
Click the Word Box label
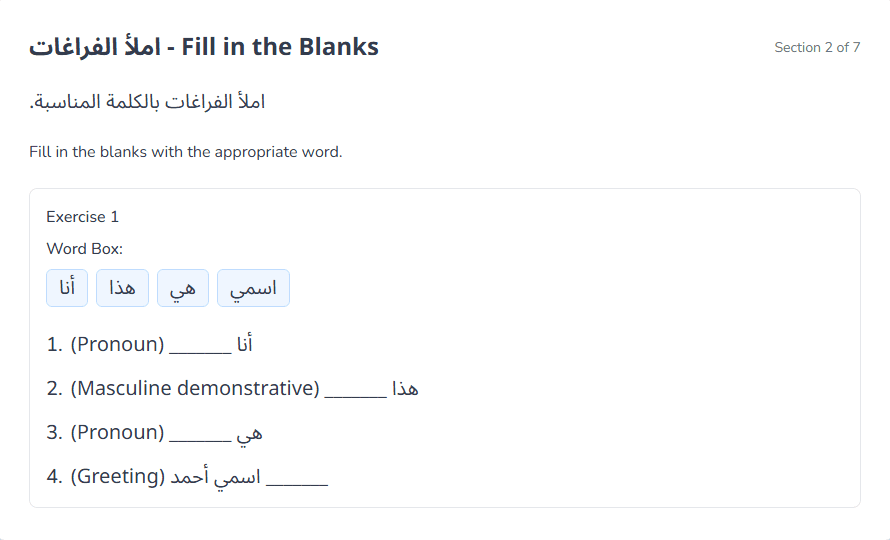(84, 248)
